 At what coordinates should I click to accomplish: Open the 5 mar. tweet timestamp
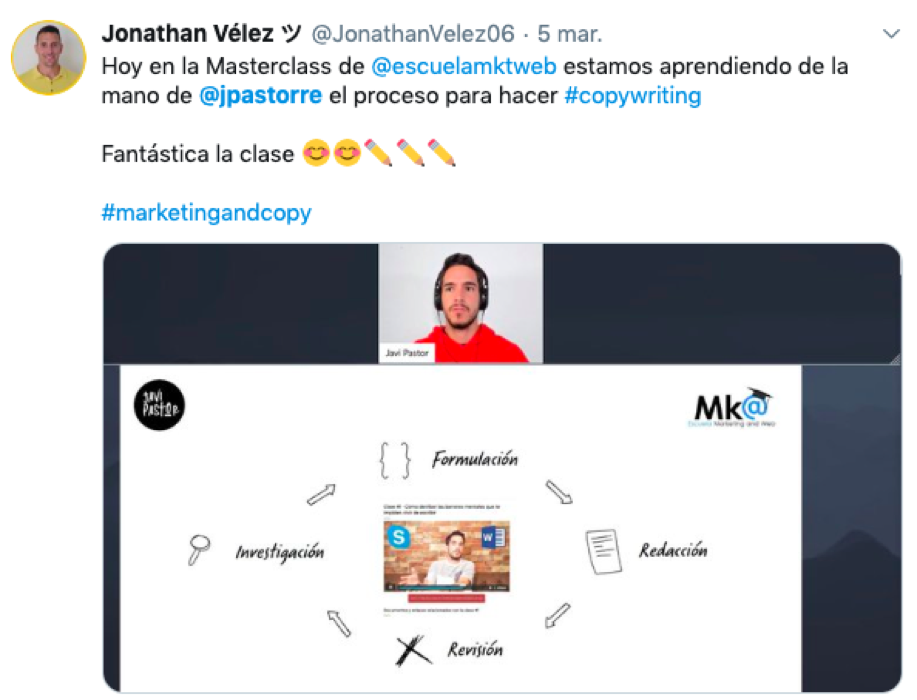click(570, 34)
